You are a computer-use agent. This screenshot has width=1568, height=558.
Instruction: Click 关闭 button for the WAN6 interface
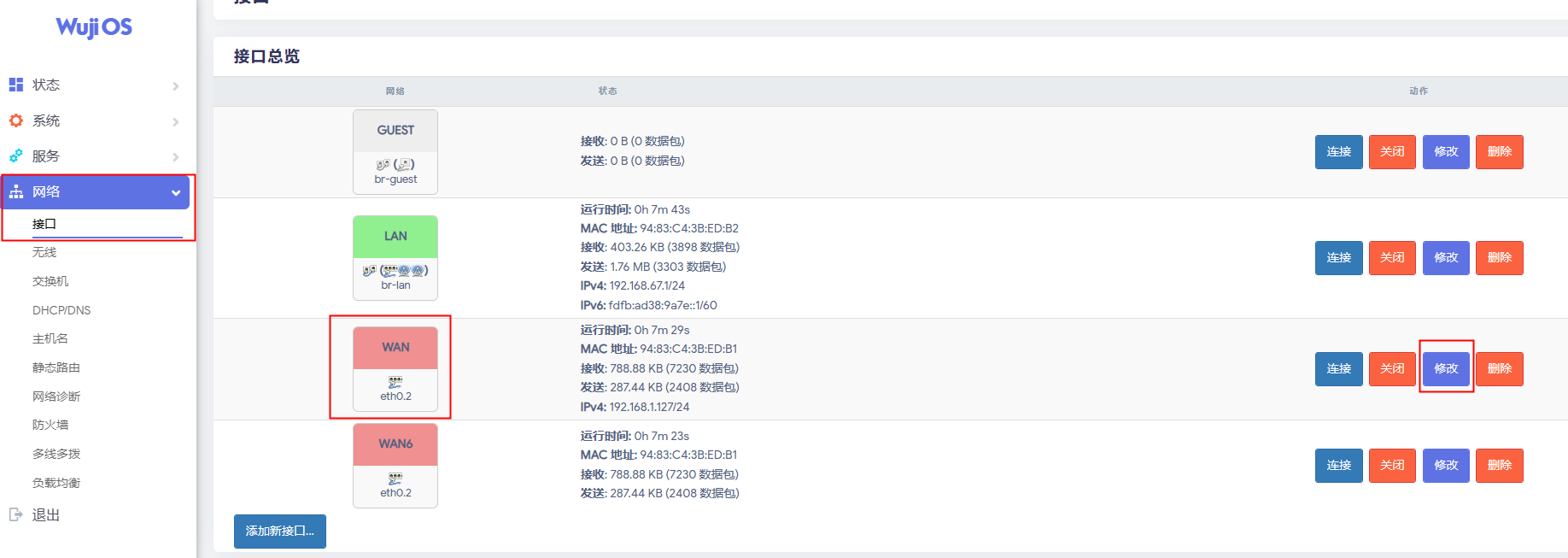click(x=1392, y=466)
